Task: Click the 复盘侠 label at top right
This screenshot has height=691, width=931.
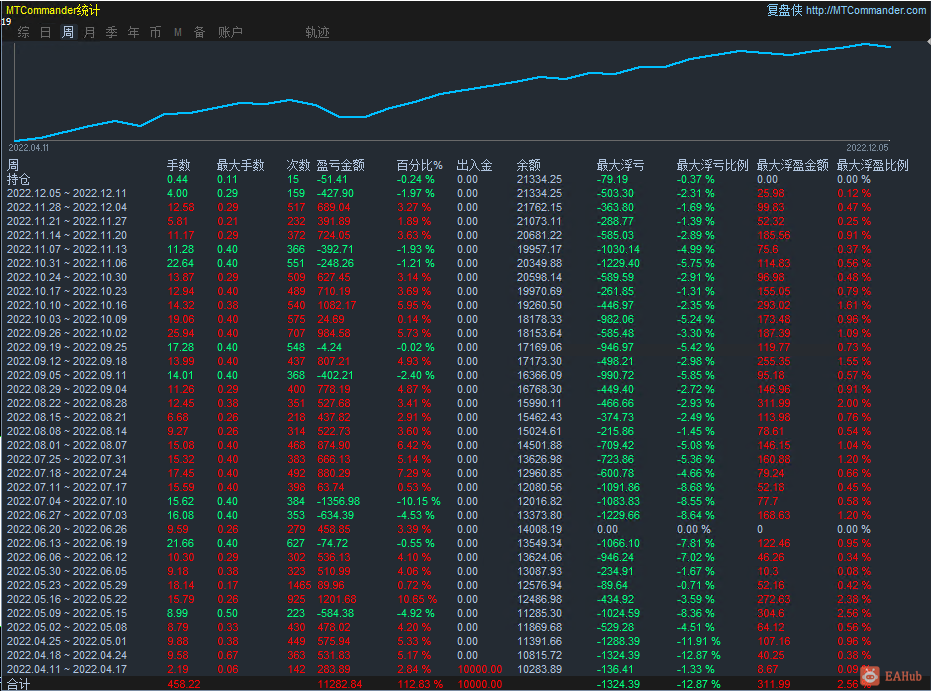Action: [x=783, y=10]
